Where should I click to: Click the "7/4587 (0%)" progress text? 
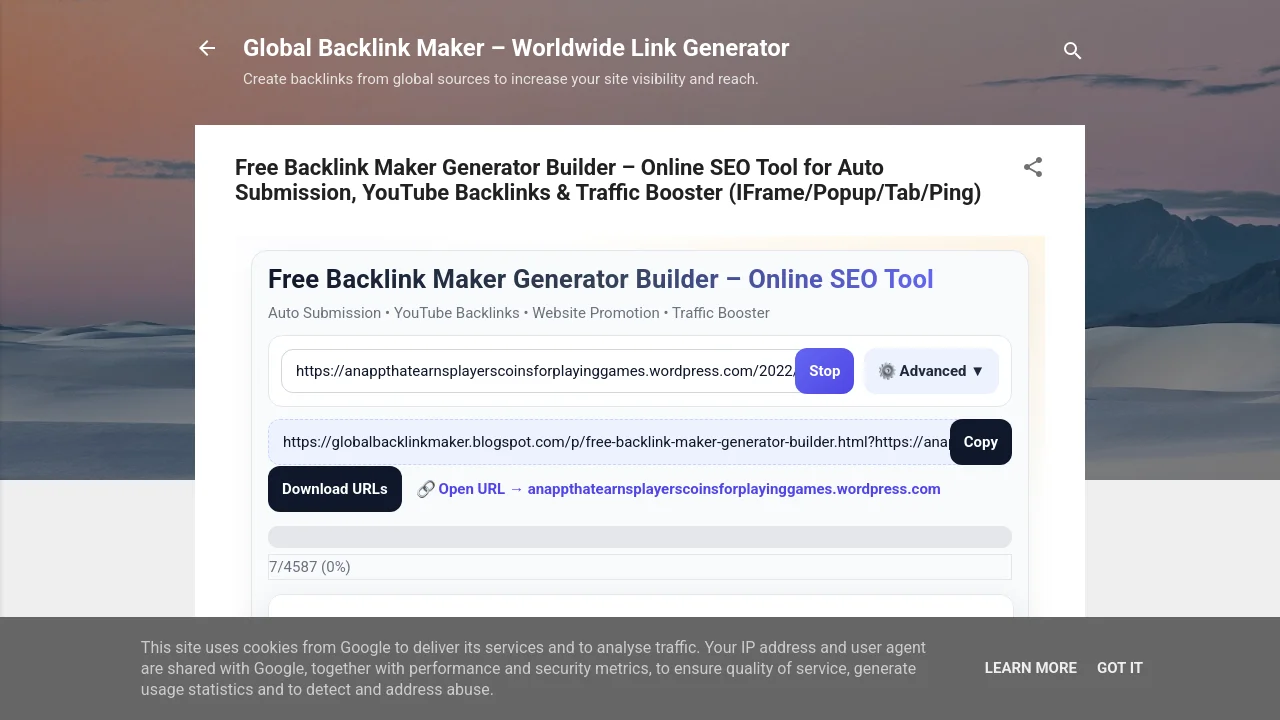310,567
